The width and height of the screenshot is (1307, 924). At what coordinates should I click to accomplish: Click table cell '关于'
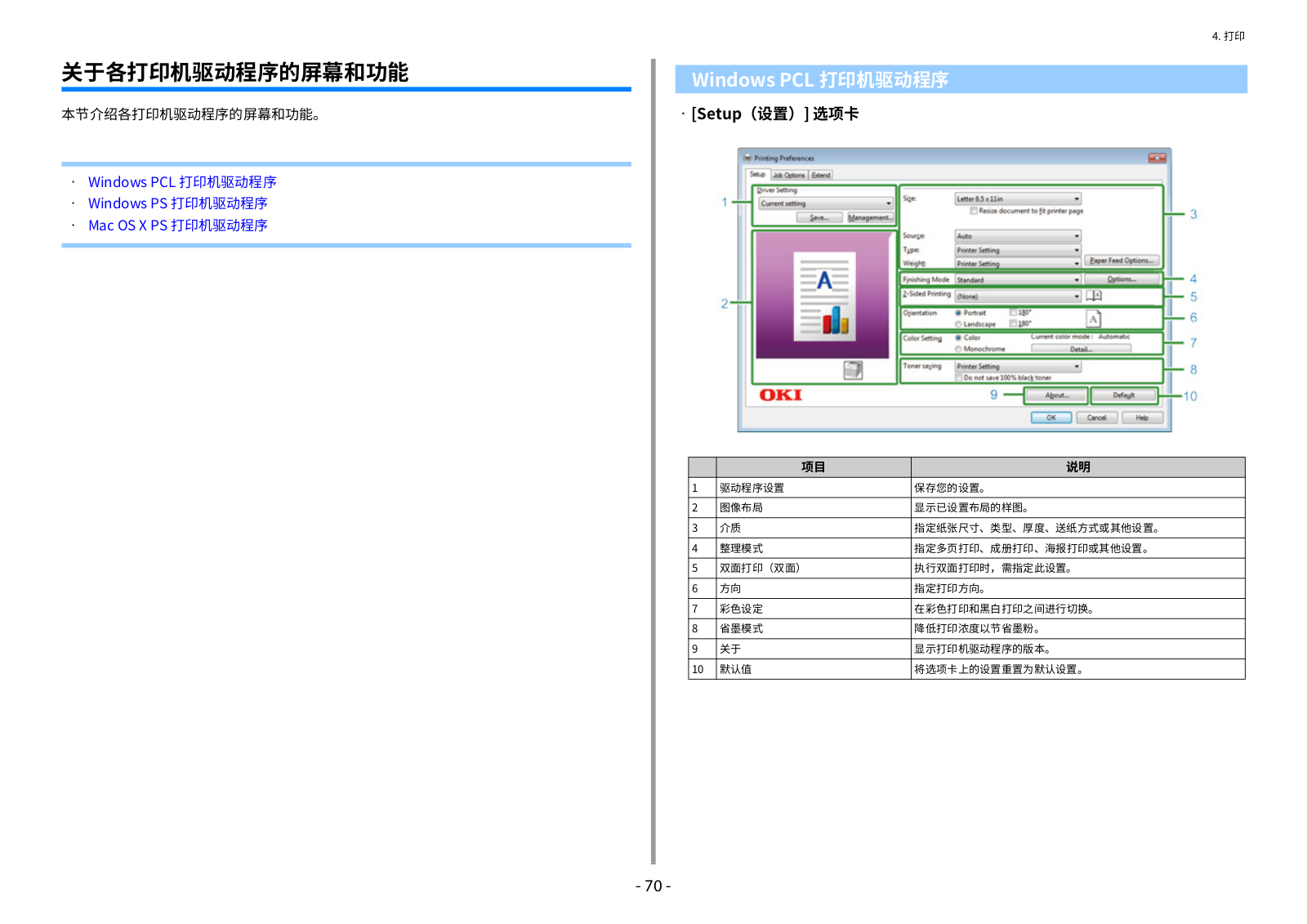click(814, 649)
